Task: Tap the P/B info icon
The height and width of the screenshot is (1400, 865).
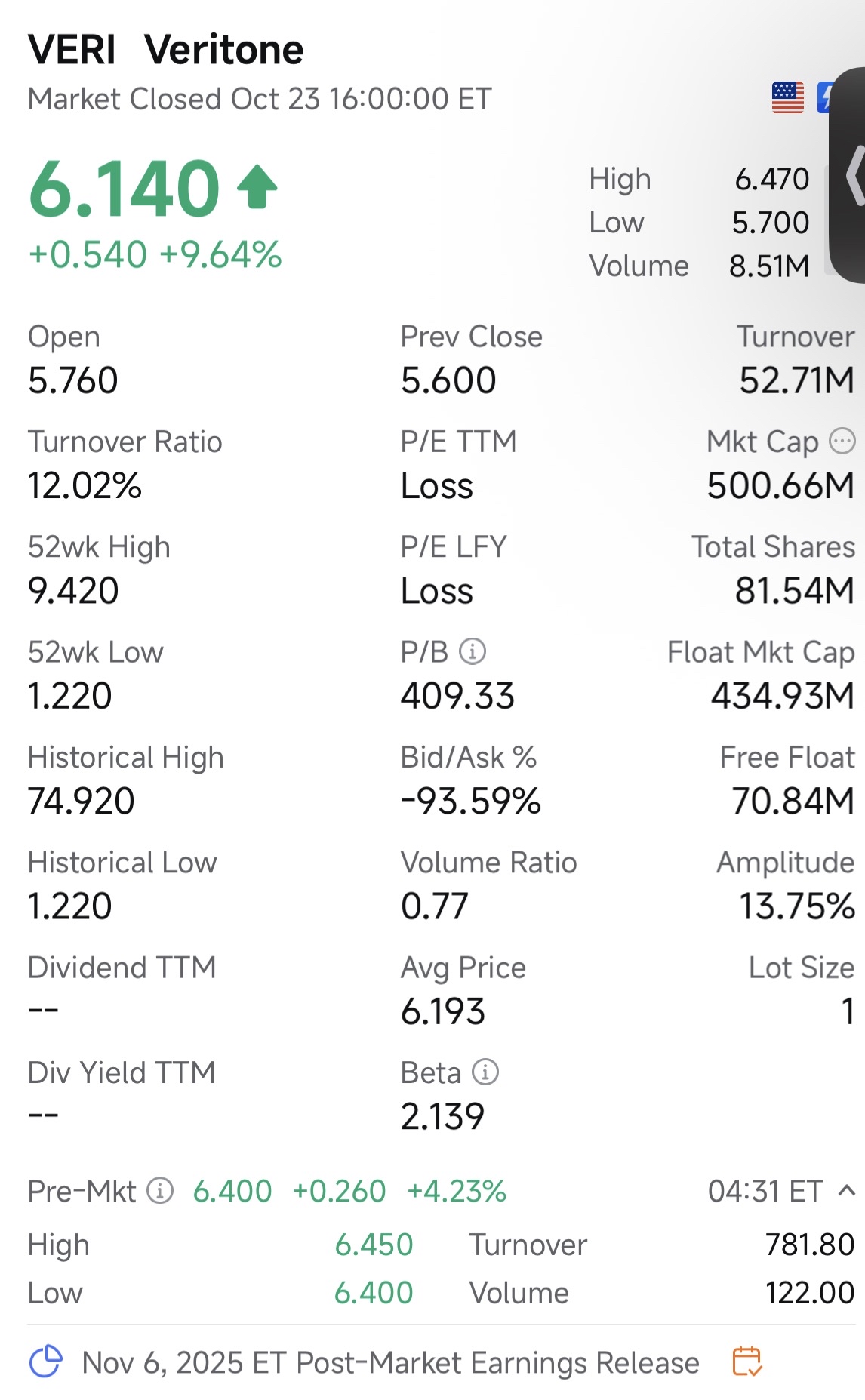Action: pos(473,651)
